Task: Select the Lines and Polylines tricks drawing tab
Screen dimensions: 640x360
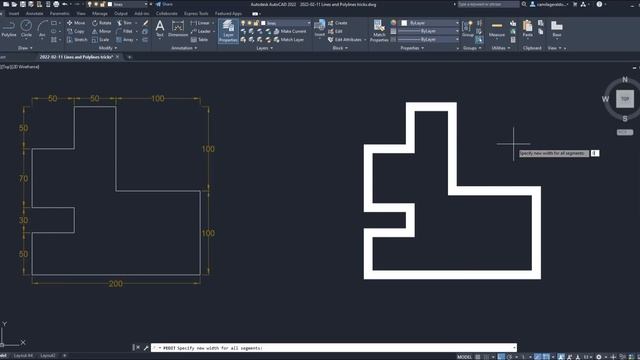Action: pos(76,57)
